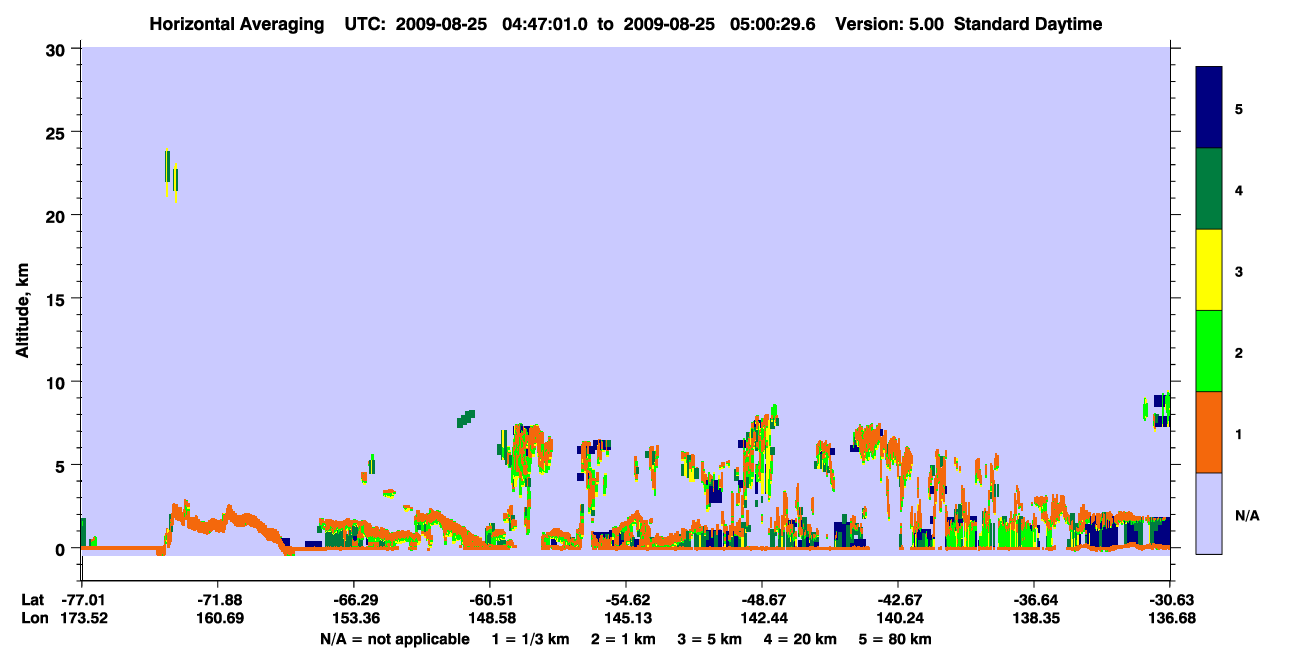Click the small green cloud near 8 km
Viewport: 1300px width, 667px height.
[x=466, y=418]
